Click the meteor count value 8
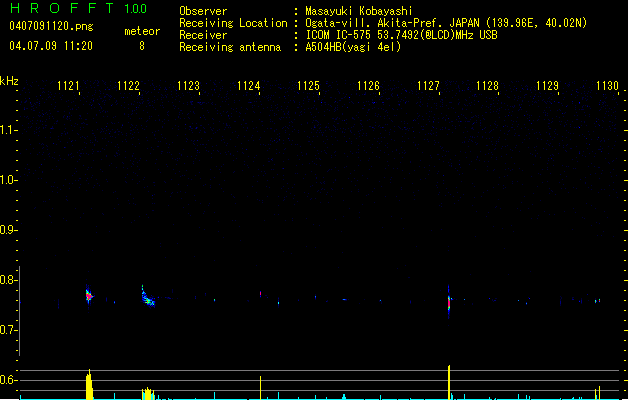 pos(142,46)
